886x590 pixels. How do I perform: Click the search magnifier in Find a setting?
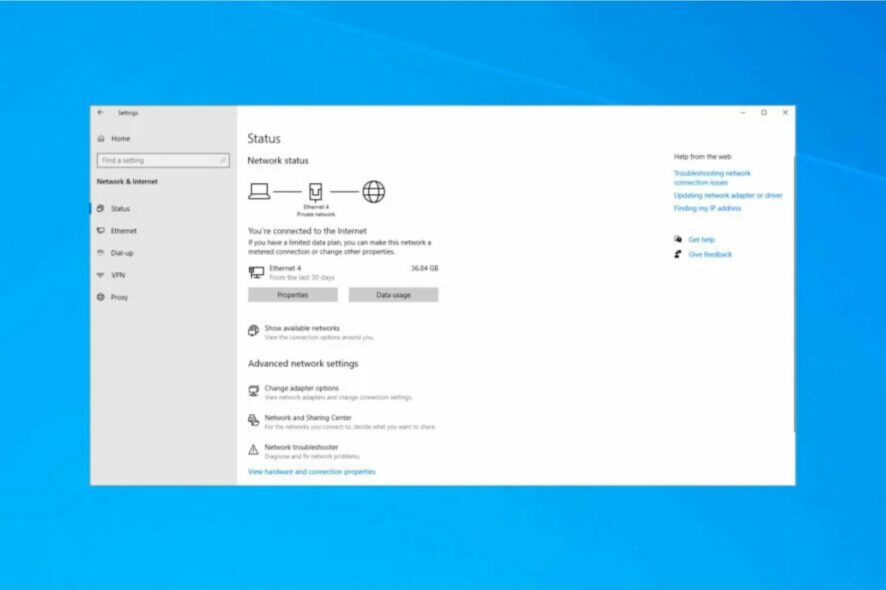pyautogui.click(x=223, y=160)
